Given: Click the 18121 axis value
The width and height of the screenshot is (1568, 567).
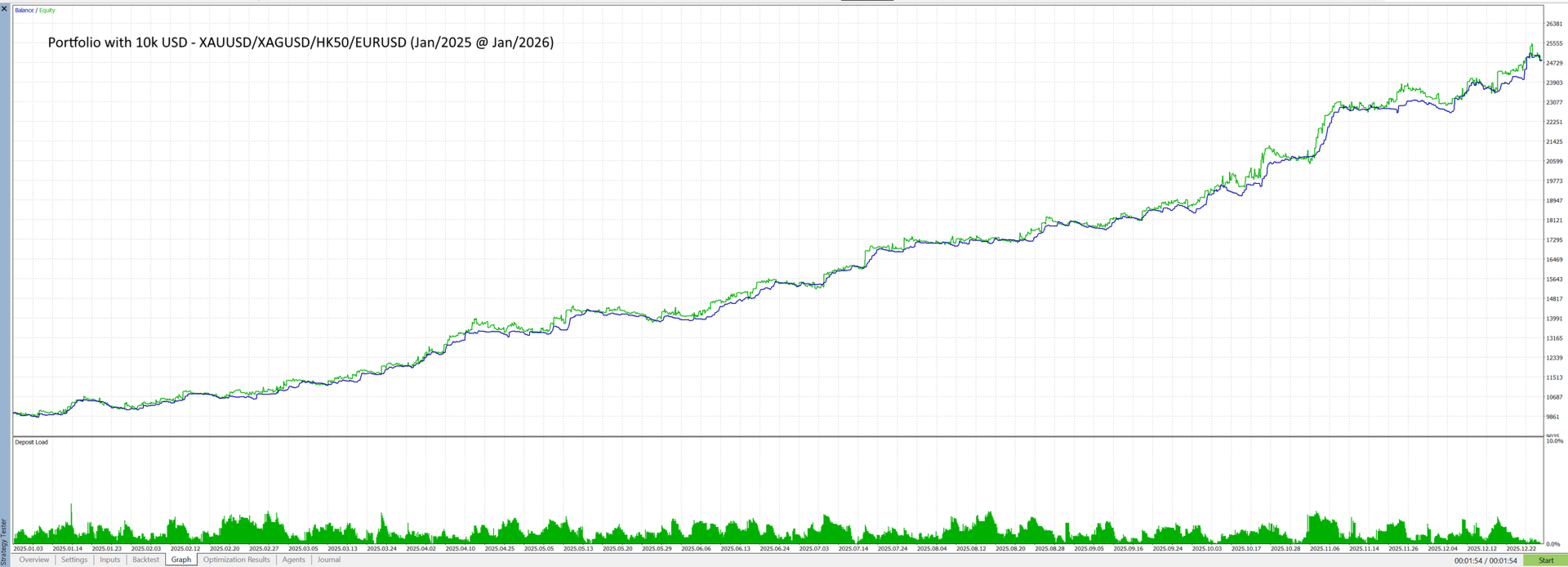Looking at the screenshot, I should pyautogui.click(x=1554, y=220).
